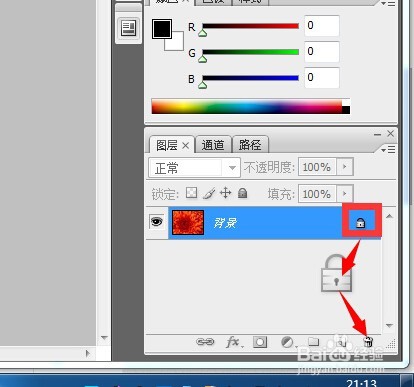Pick black at the end of the color ramp

click(x=346, y=110)
